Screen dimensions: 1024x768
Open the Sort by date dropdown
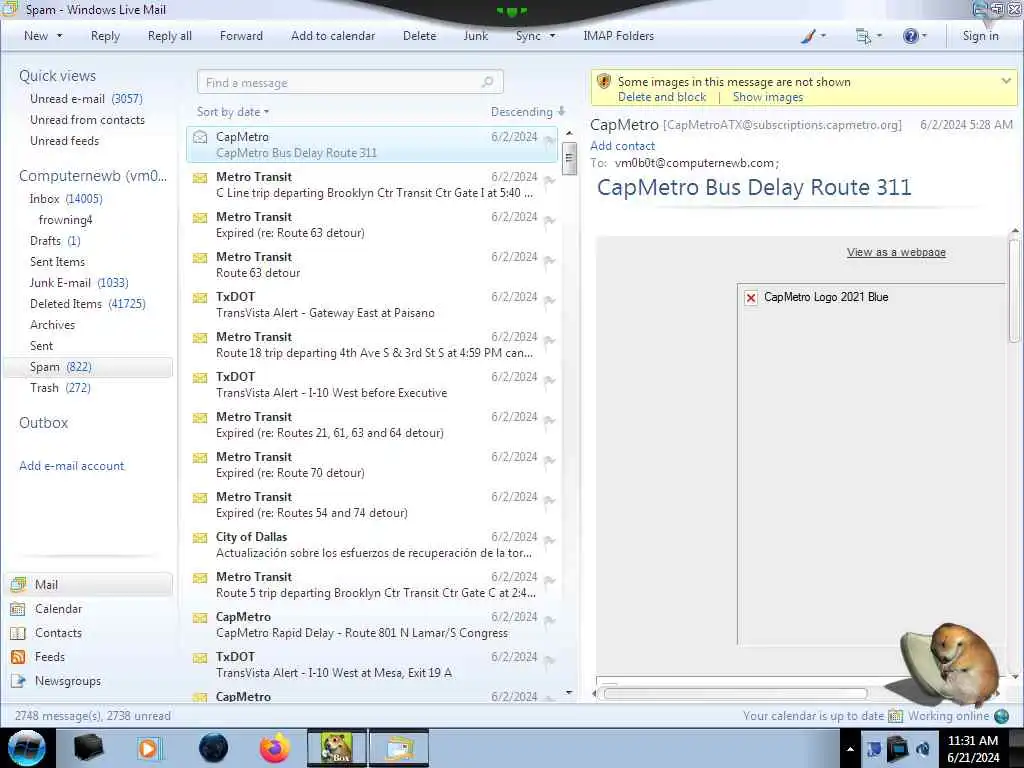click(233, 112)
